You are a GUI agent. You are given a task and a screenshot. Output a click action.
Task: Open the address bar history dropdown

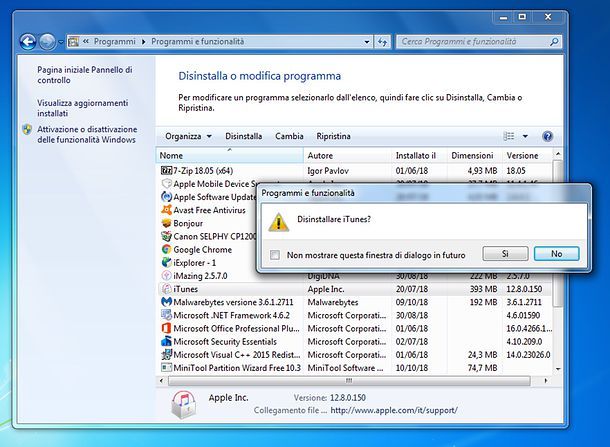(366, 42)
